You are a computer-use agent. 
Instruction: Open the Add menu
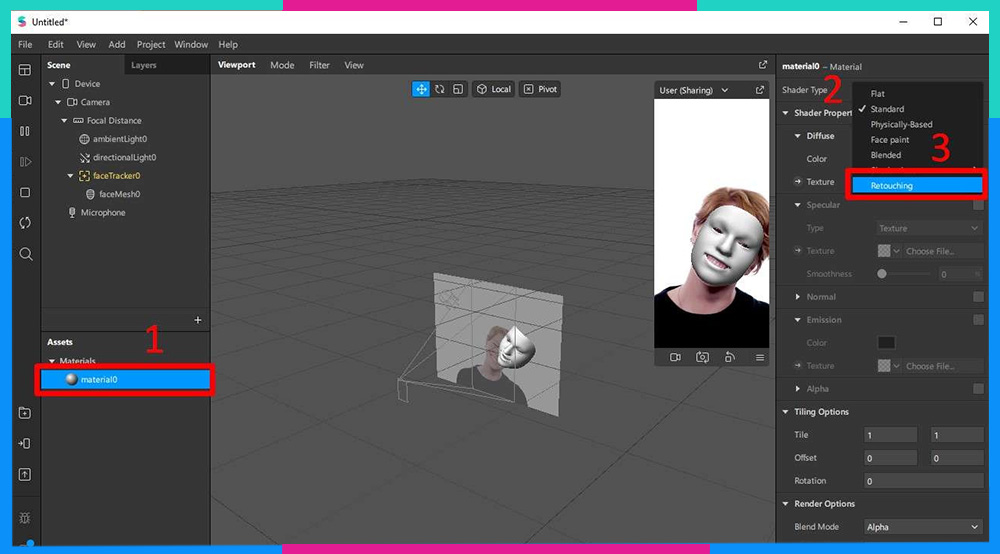coord(117,45)
